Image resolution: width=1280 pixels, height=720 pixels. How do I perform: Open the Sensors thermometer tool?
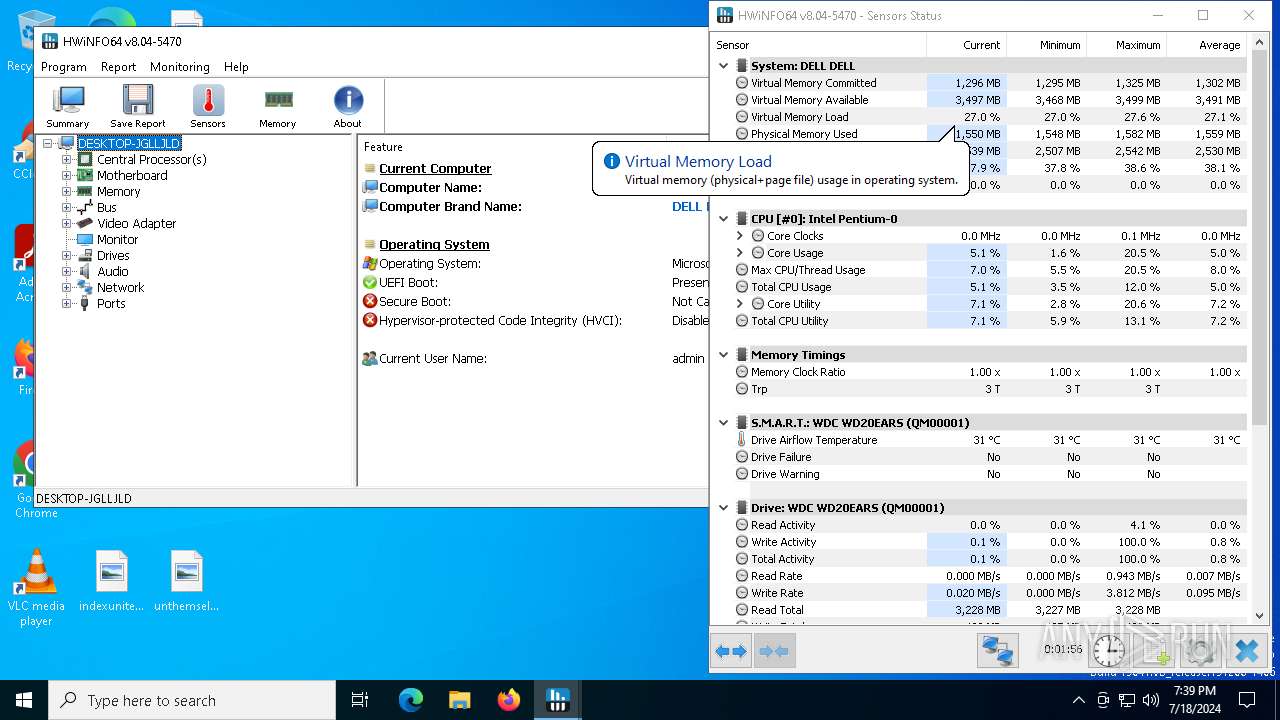208,107
